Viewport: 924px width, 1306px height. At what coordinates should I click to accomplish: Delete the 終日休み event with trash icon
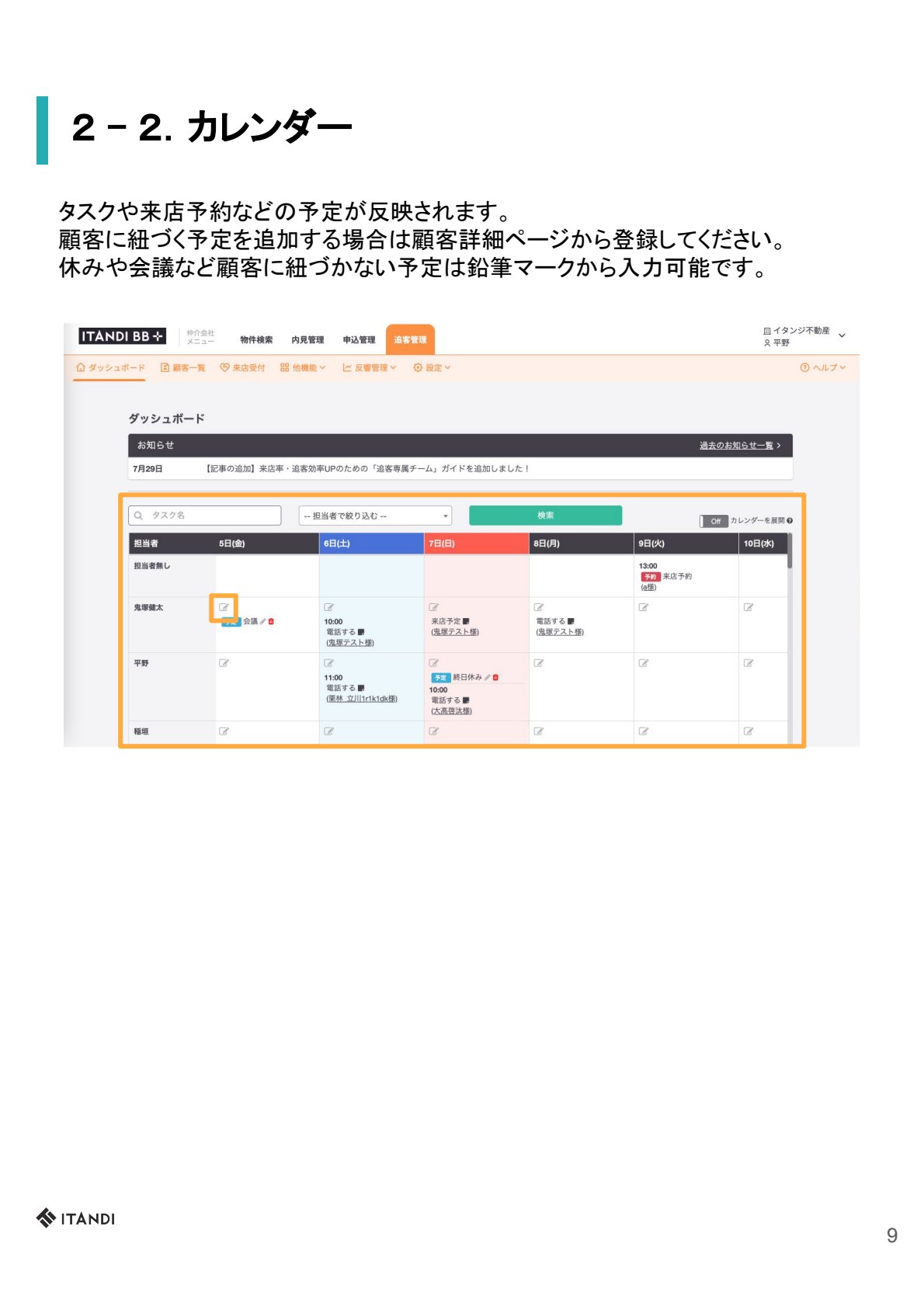tap(495, 677)
